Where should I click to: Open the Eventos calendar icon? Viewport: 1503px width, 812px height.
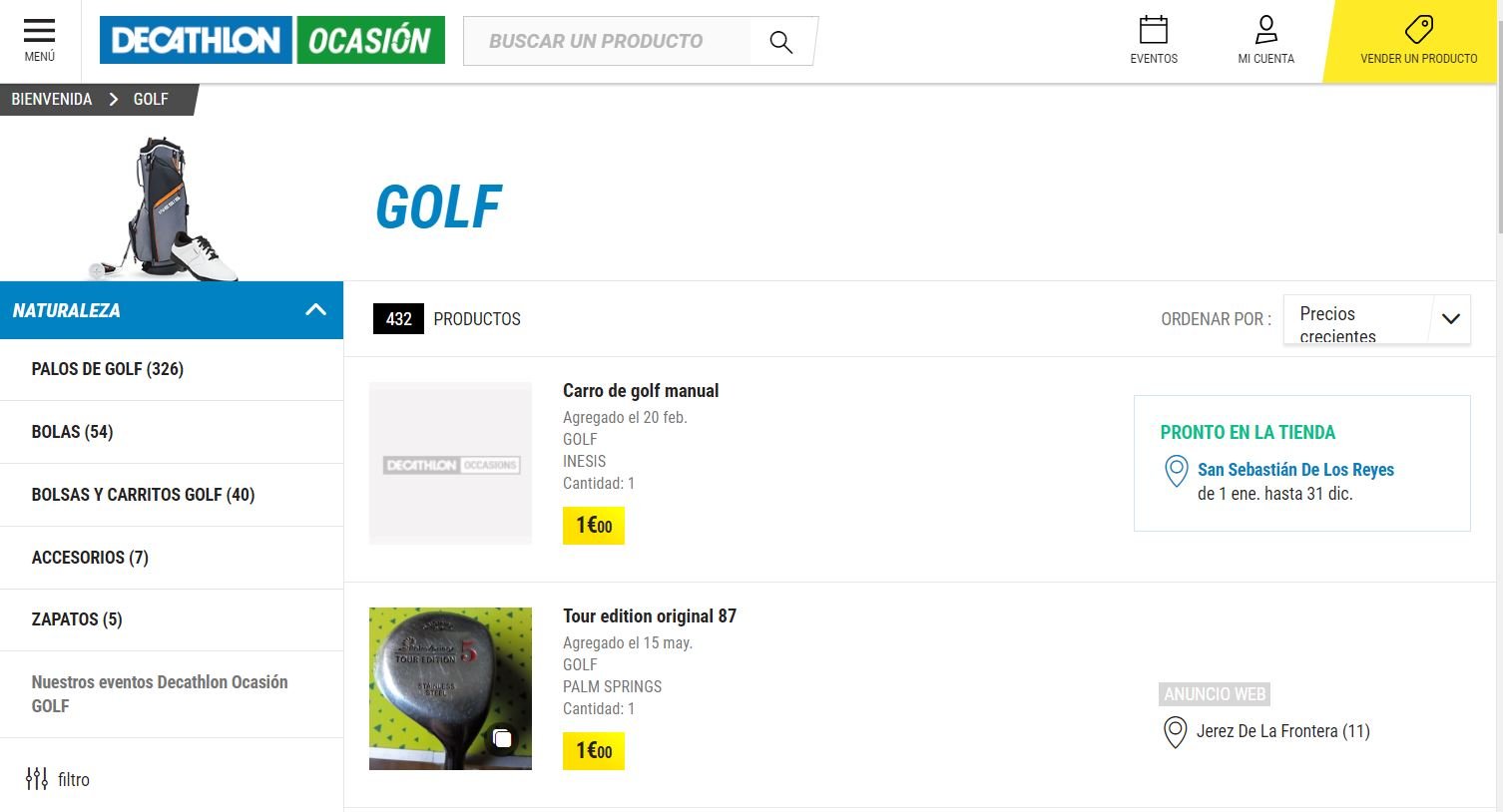pyautogui.click(x=1154, y=29)
